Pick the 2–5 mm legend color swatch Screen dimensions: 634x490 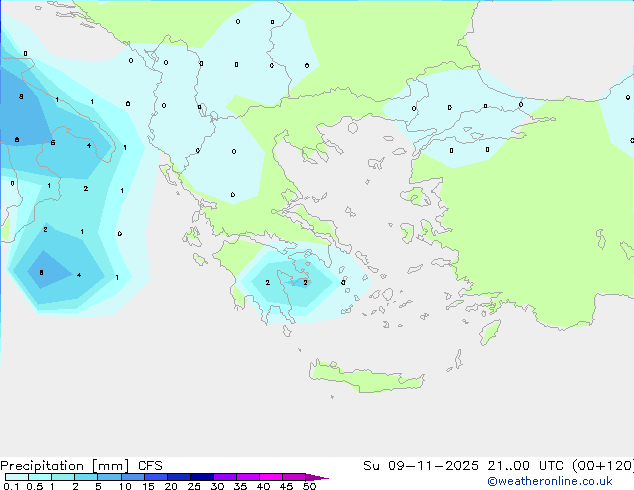[86, 477]
